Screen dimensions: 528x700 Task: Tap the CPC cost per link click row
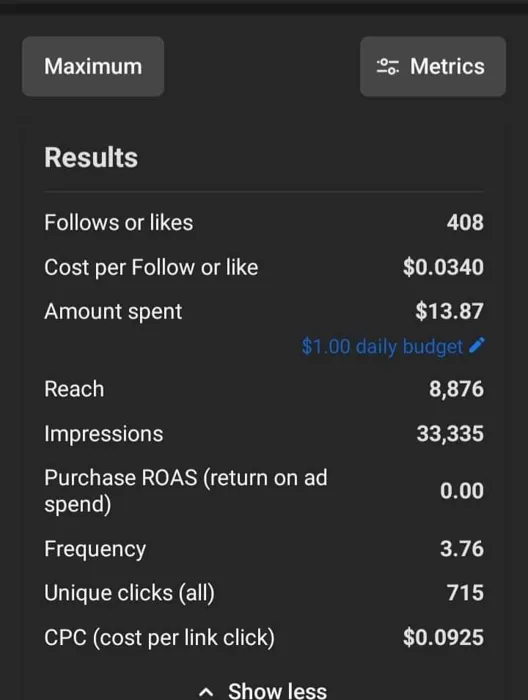click(x=264, y=637)
